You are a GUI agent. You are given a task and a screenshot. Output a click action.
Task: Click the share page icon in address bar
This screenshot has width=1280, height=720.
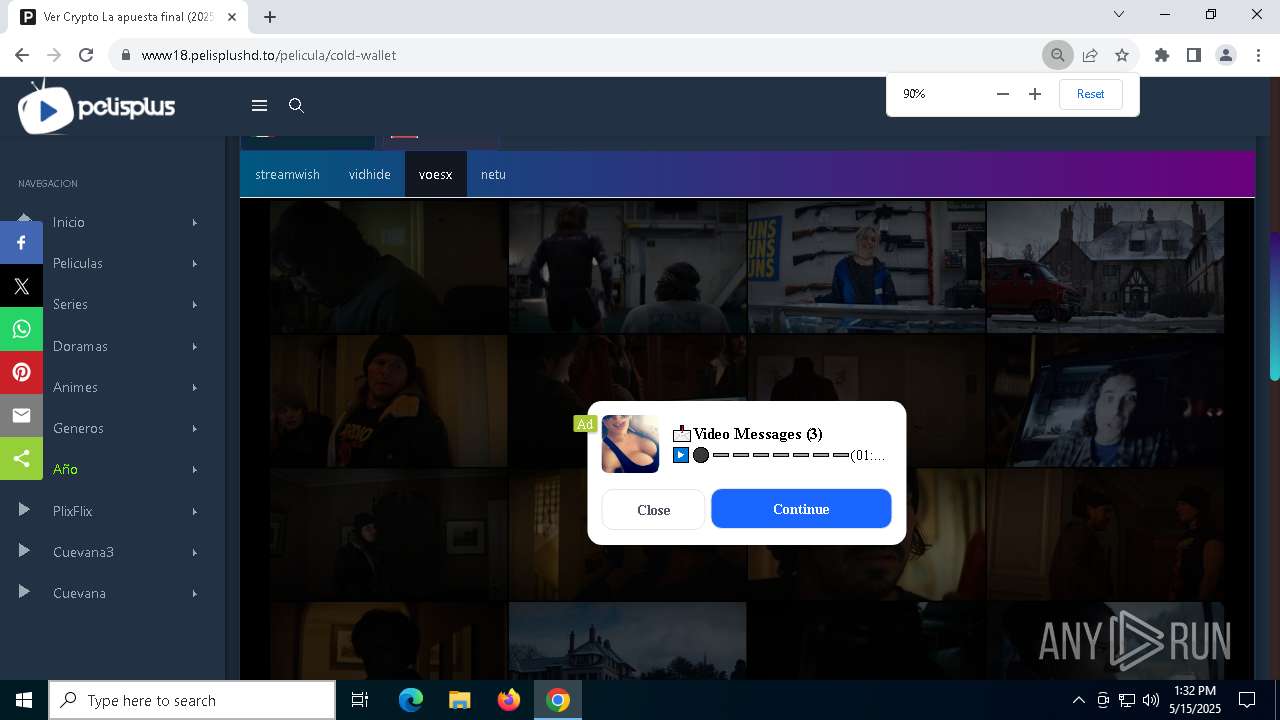[x=1090, y=55]
